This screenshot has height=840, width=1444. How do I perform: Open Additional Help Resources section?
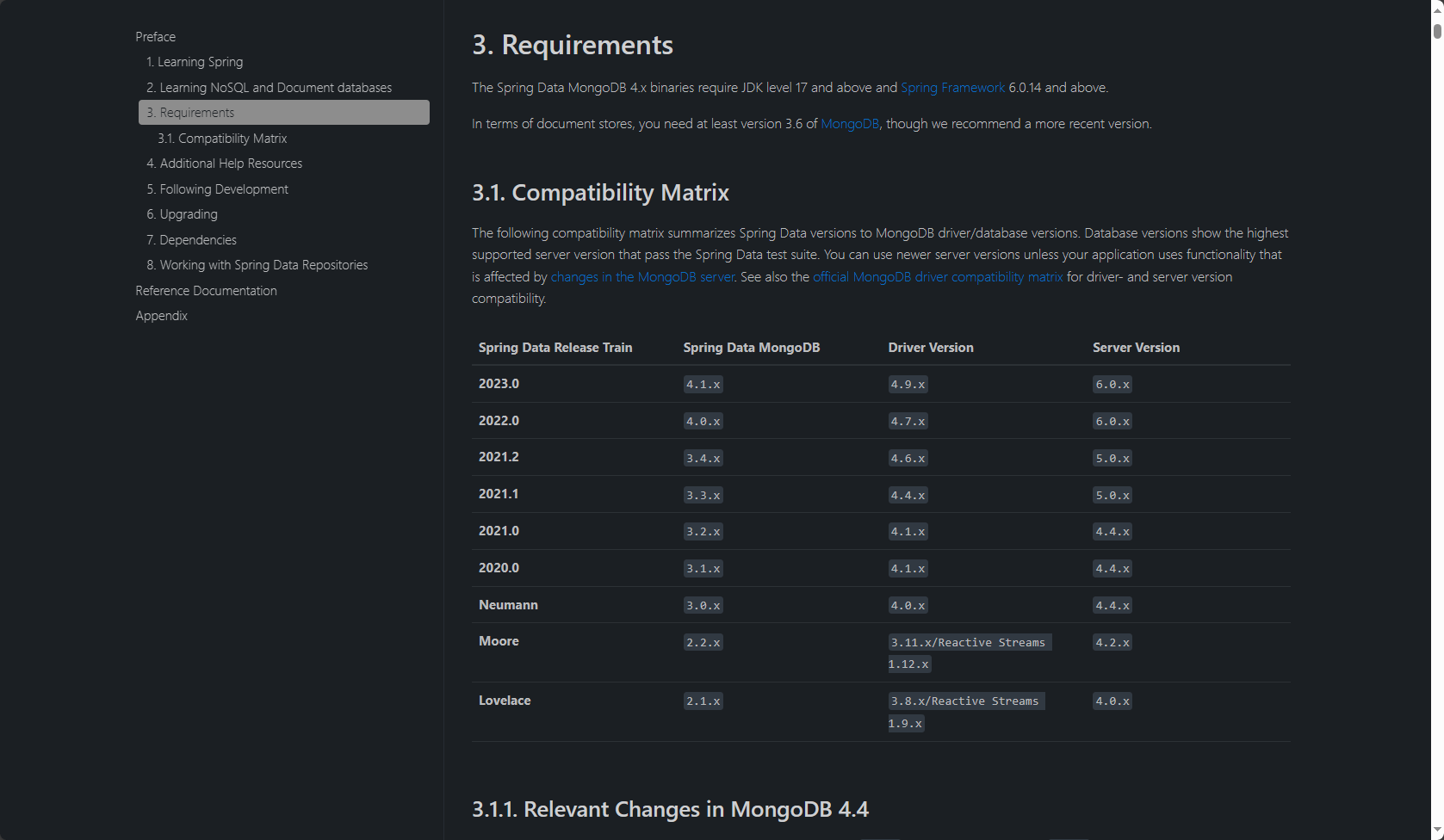(x=224, y=164)
